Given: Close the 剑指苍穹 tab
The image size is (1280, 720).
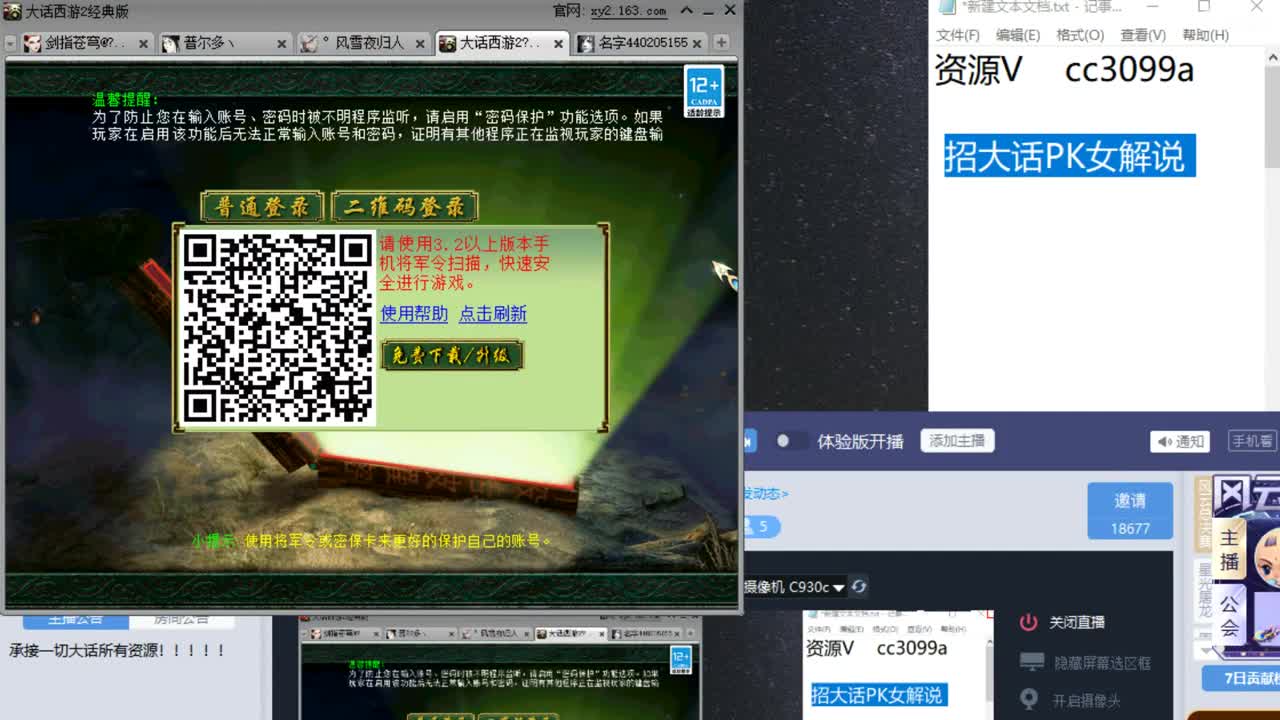Looking at the screenshot, I should tap(143, 44).
